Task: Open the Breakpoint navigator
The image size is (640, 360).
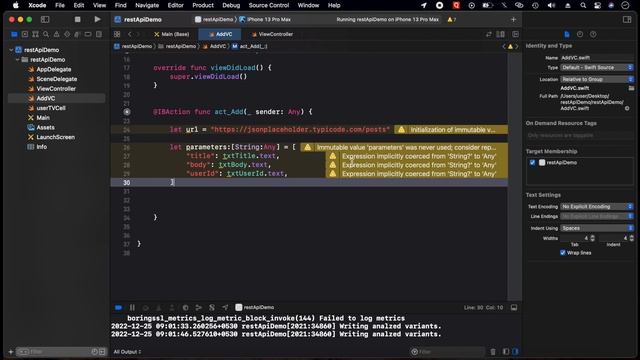Action: pos(88,34)
